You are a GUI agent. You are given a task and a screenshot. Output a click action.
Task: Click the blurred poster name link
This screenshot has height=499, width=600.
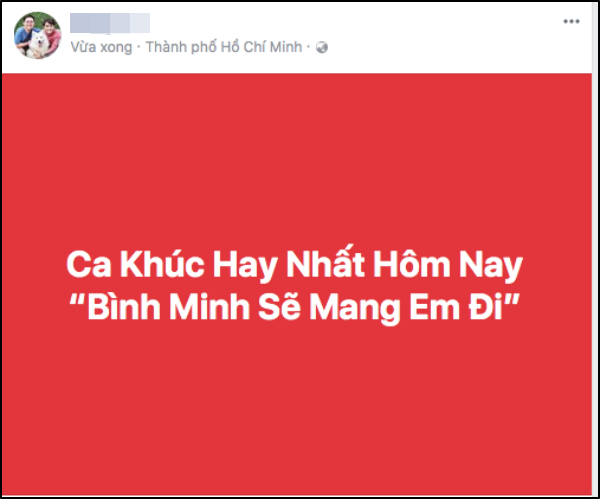click(110, 23)
